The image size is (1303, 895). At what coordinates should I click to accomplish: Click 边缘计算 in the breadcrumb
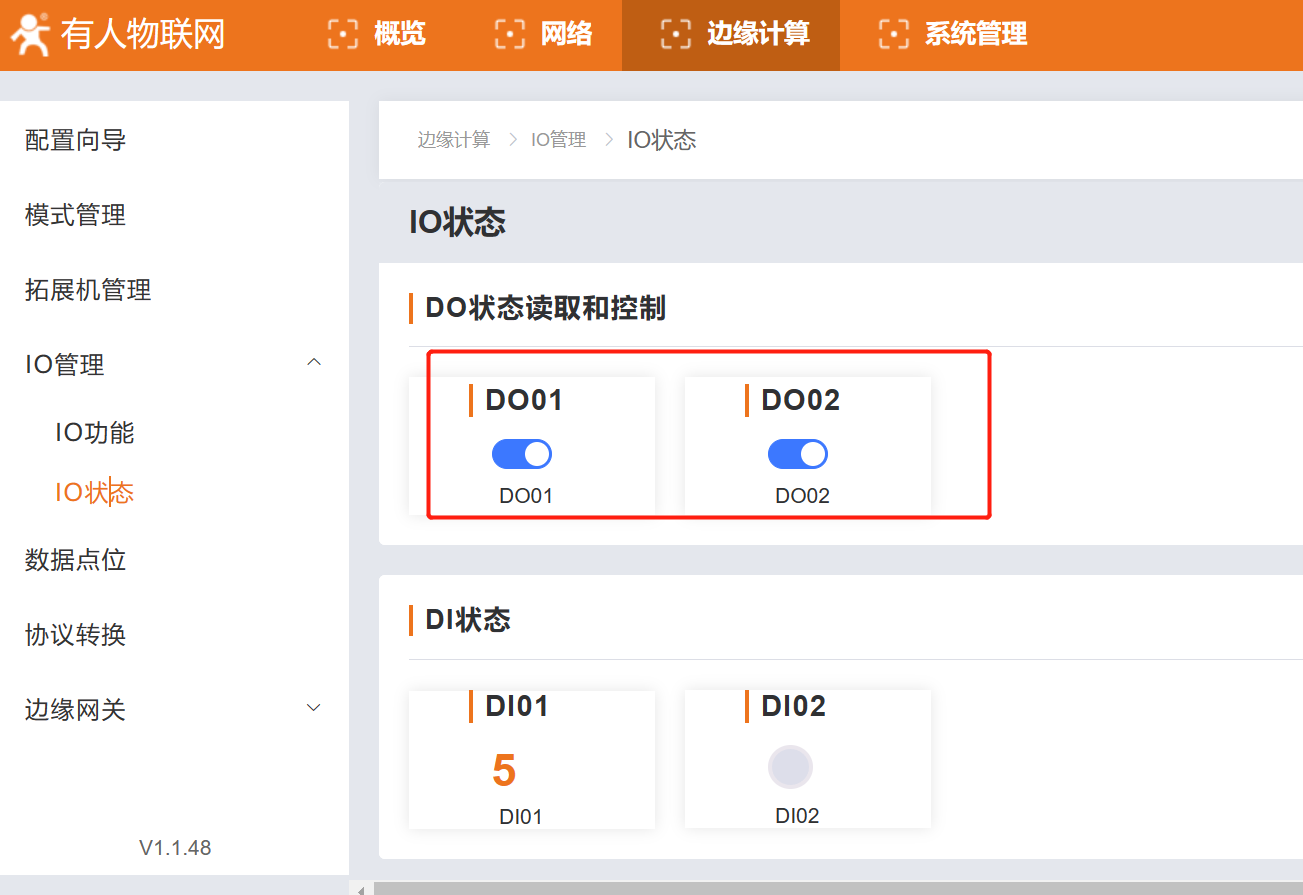tap(454, 140)
